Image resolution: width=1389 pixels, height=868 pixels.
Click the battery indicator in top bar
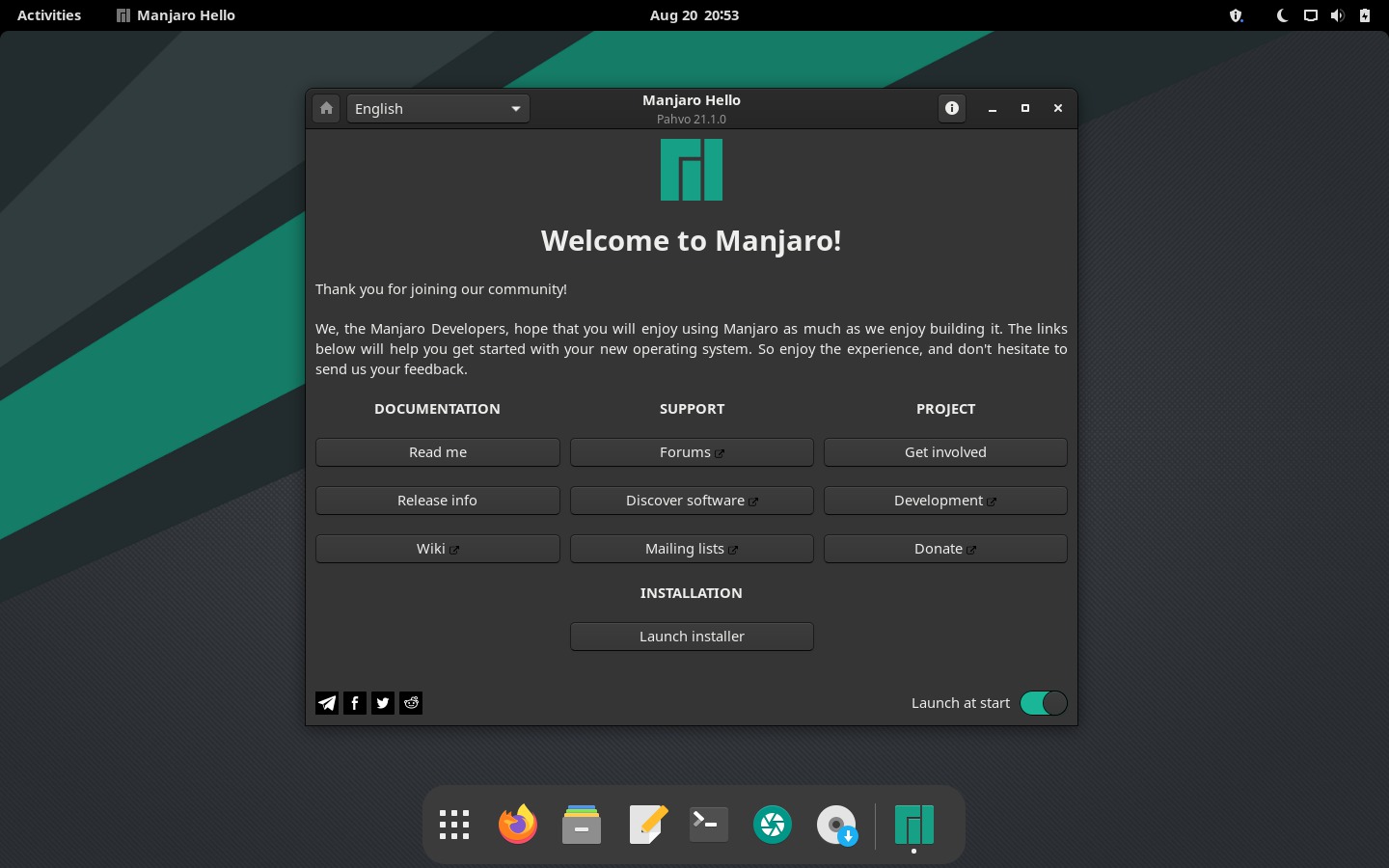[x=1364, y=15]
